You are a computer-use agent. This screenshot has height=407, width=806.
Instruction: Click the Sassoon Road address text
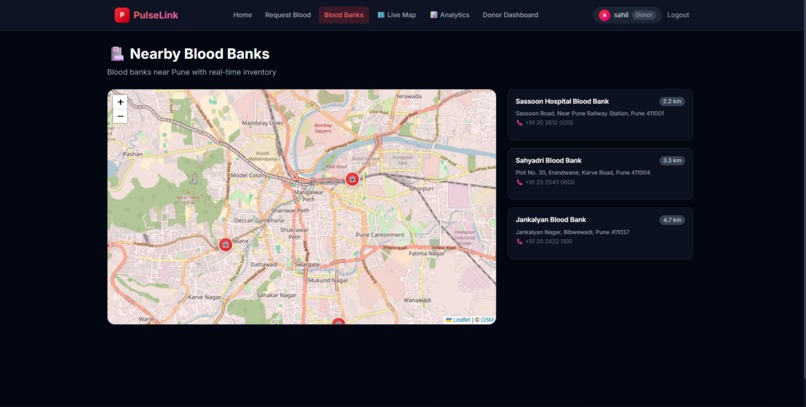pyautogui.click(x=590, y=114)
